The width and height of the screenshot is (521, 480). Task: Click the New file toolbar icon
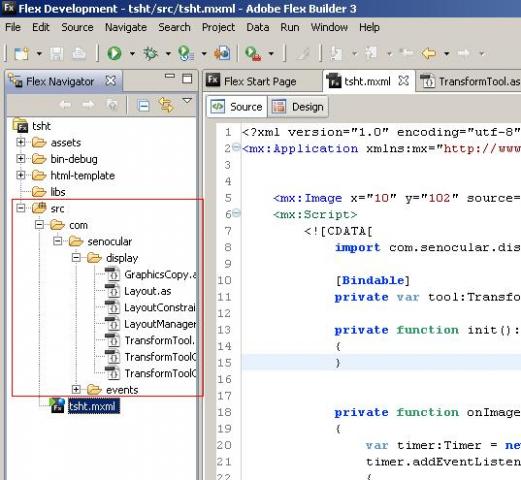pos(22,53)
